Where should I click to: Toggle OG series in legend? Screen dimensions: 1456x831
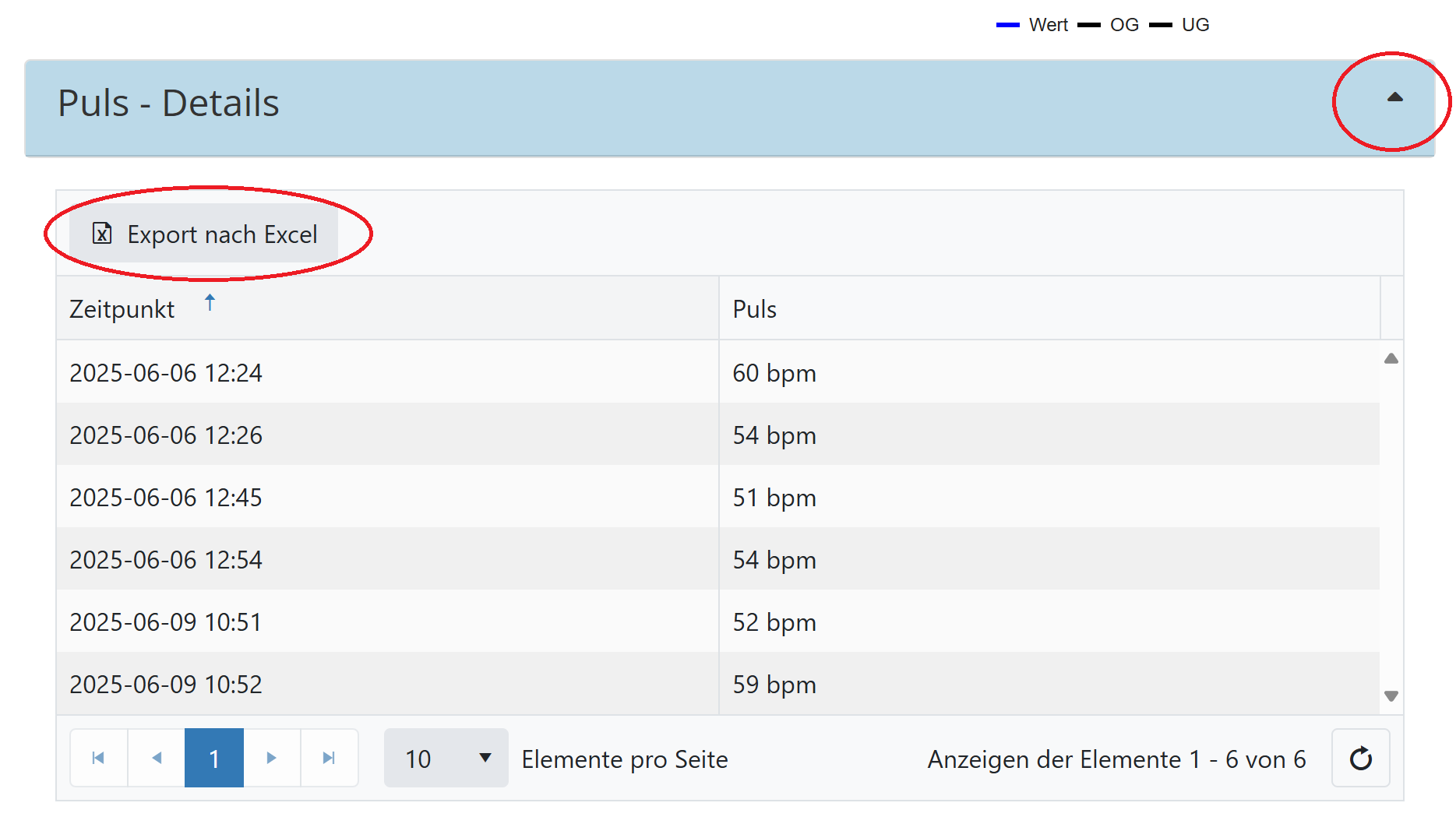pyautogui.click(x=1109, y=25)
